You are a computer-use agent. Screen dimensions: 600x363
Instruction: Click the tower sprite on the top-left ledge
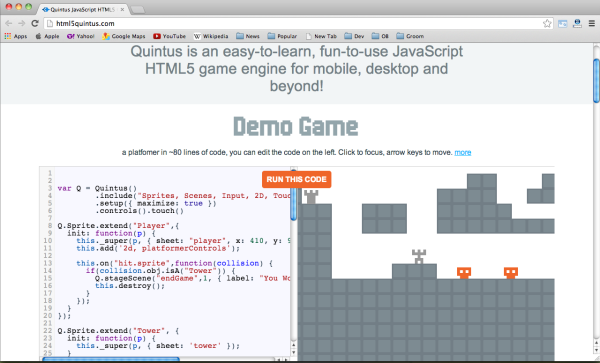pyautogui.click(x=311, y=196)
